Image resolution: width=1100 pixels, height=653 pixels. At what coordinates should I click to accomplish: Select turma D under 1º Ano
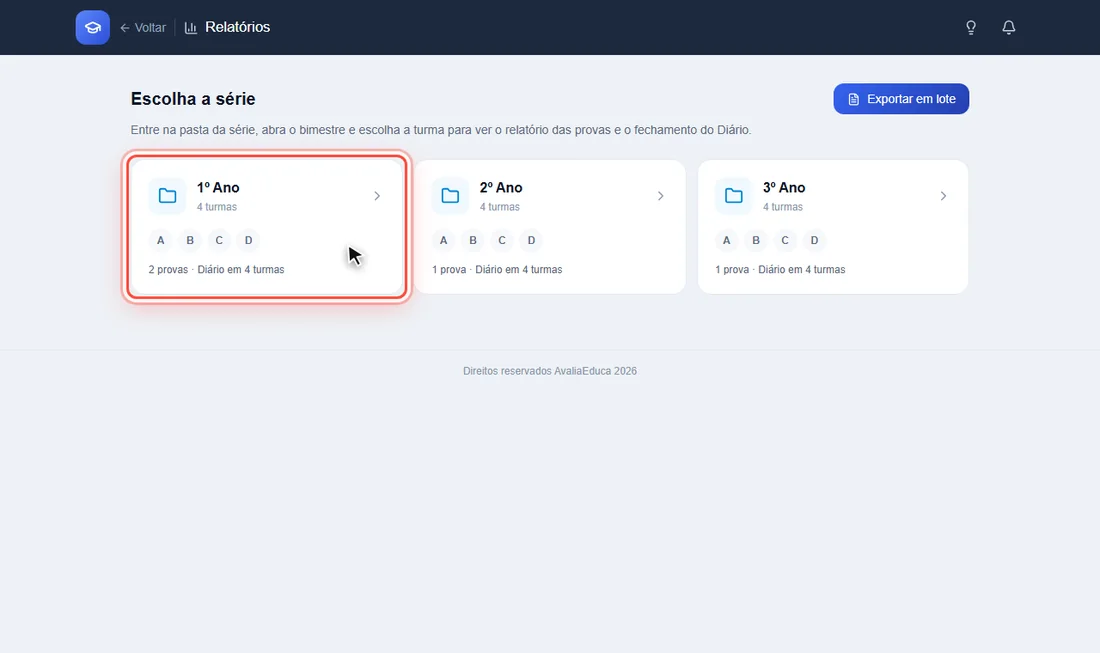[x=248, y=241]
